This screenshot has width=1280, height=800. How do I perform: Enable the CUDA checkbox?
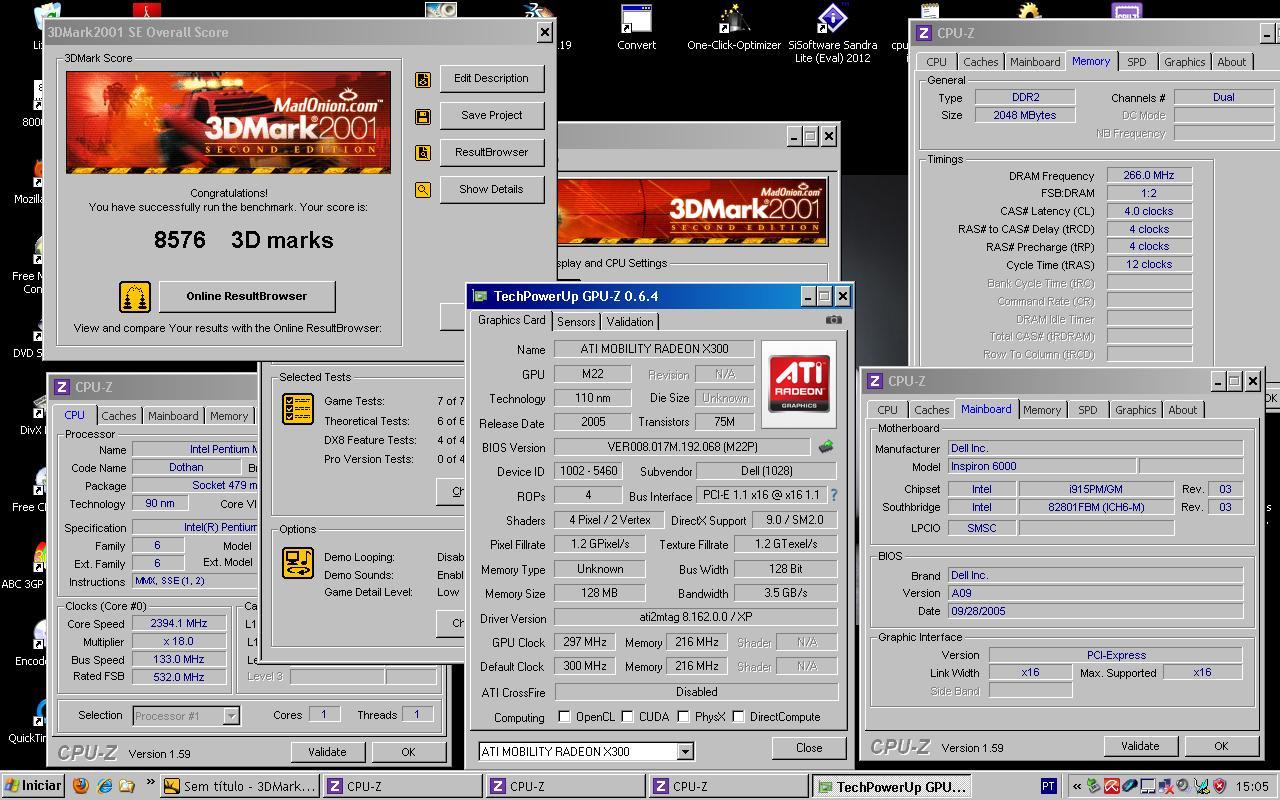pyautogui.click(x=627, y=717)
